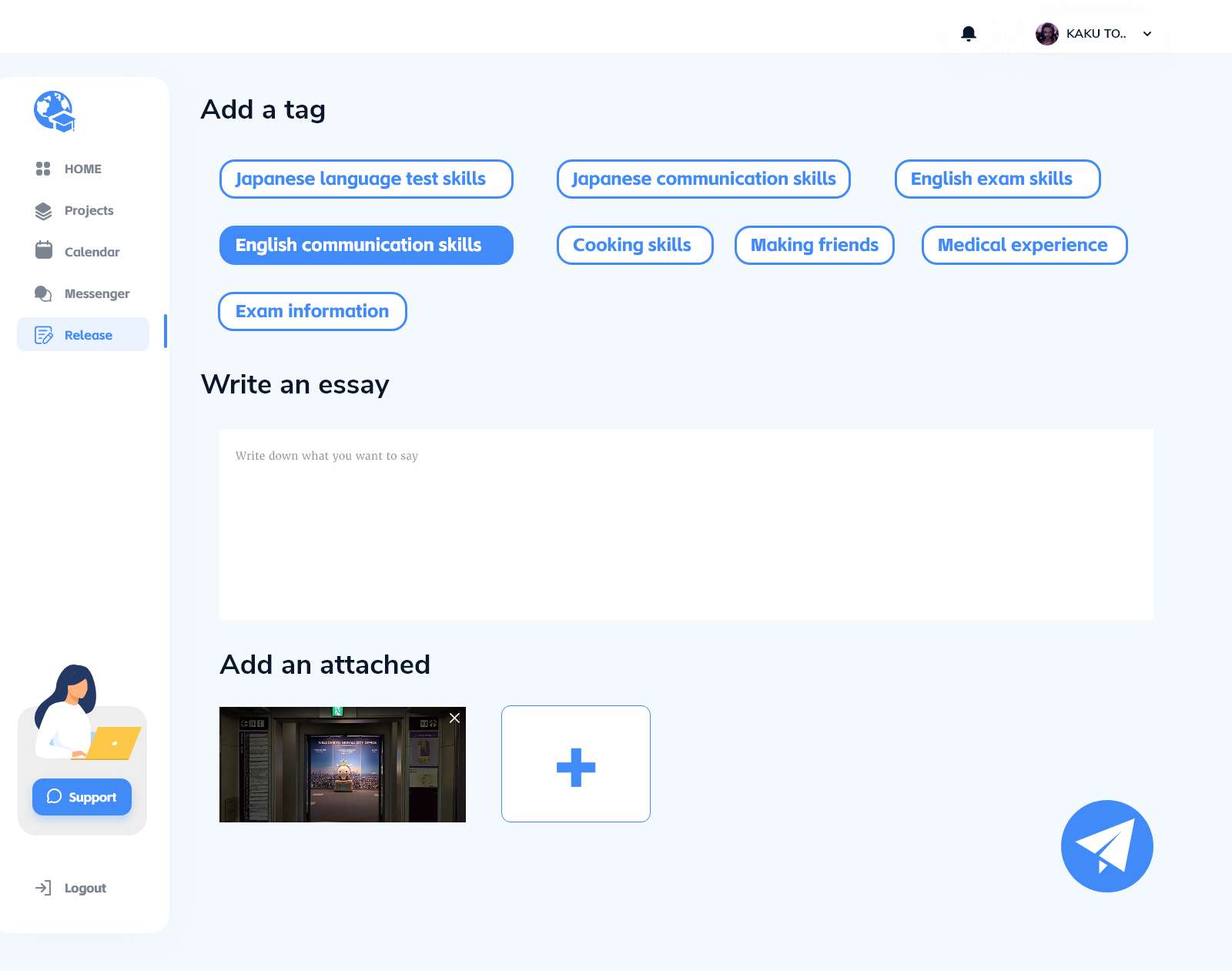Viewport: 1232px width, 971px height.
Task: Deselect English communication skills tag
Action: tap(366, 245)
